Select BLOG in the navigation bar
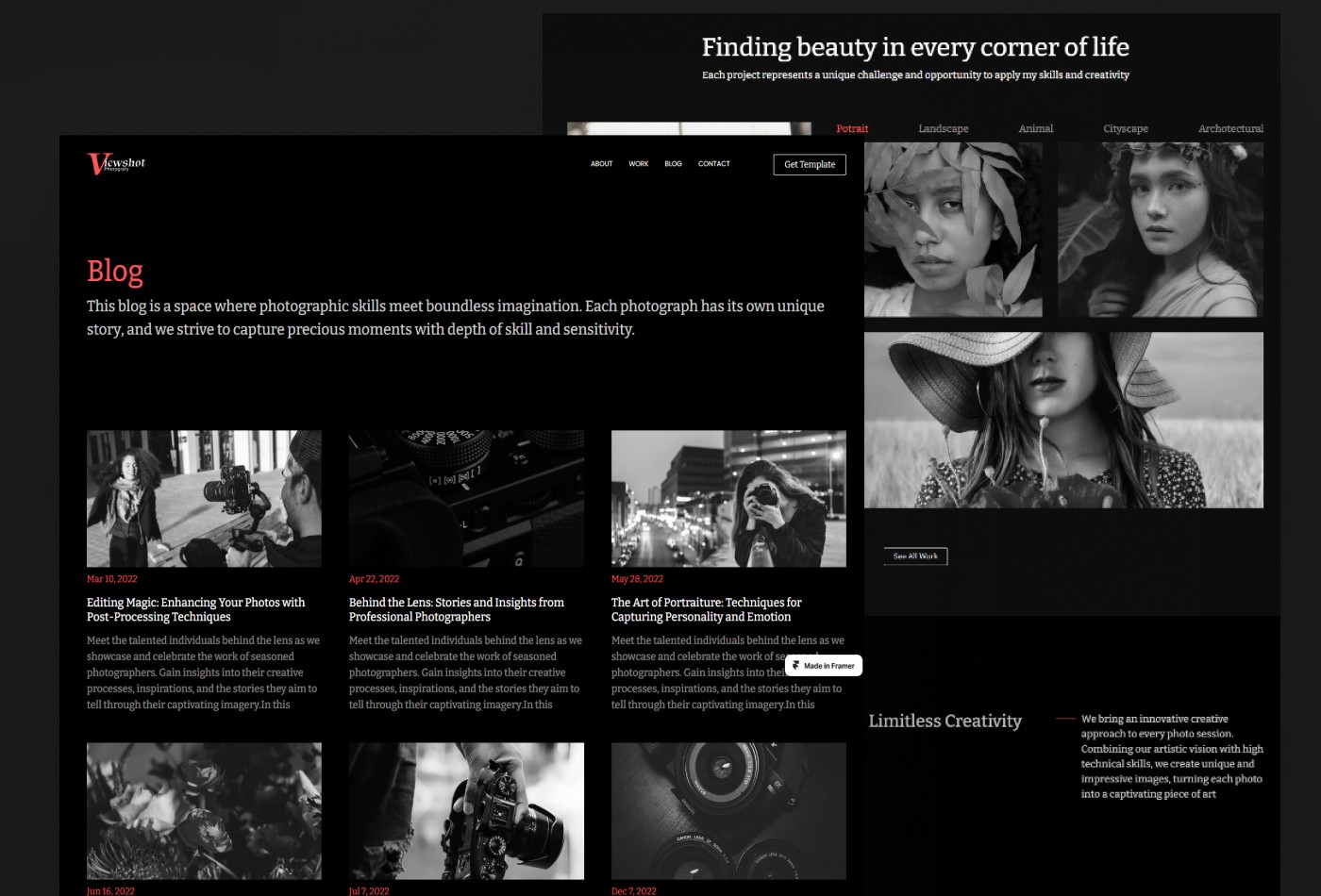Screen dimensions: 1321x896 (x=673, y=163)
